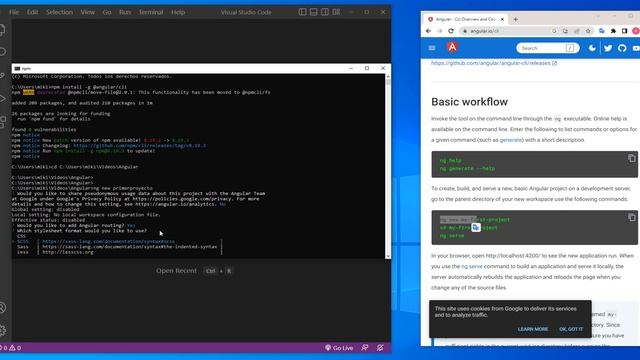Screen dimensions: 640x360
Task: Open the angular-cli releases GitHub link
Action: [494, 63]
